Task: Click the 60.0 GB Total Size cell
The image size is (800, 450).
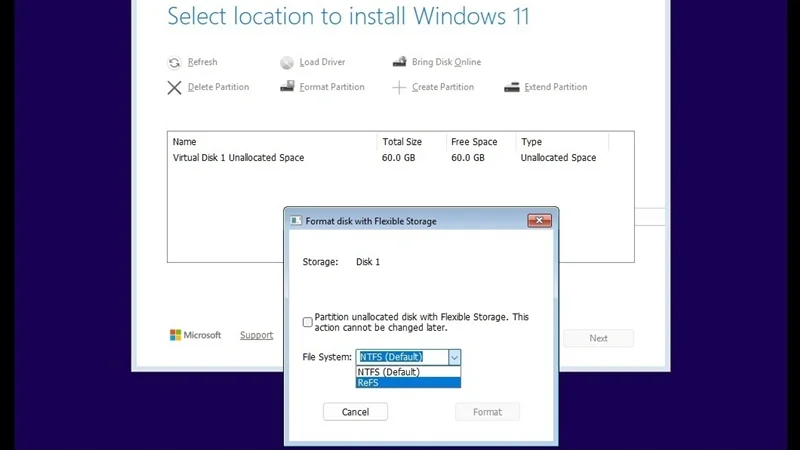Action: click(x=398, y=158)
